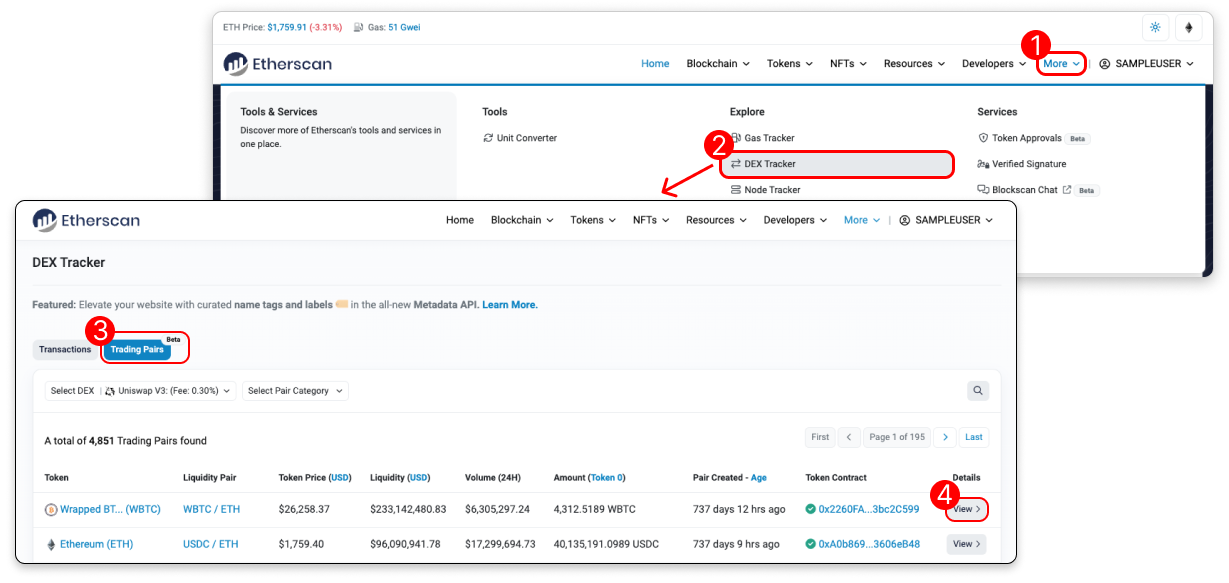Open the More menu in top header

coord(1061,64)
